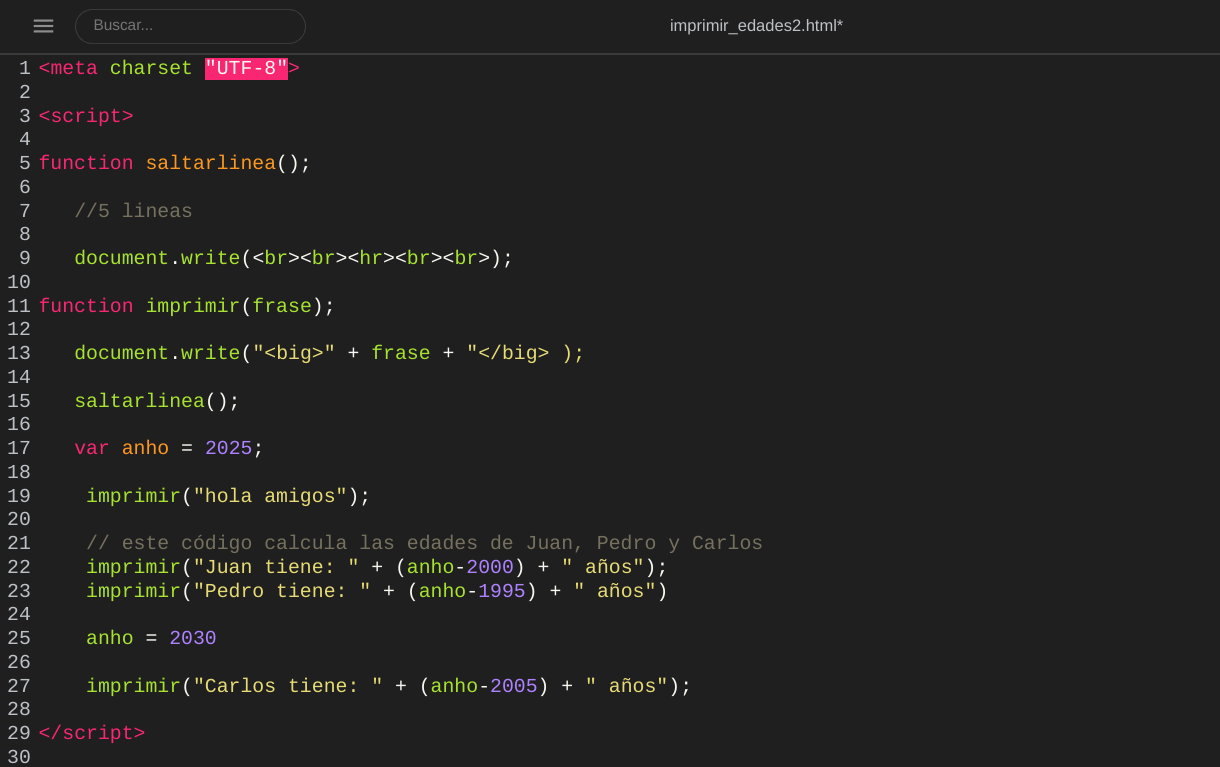The image size is (1220, 767).
Task: Click the "//5 lineas" comment
Action: (133, 212)
